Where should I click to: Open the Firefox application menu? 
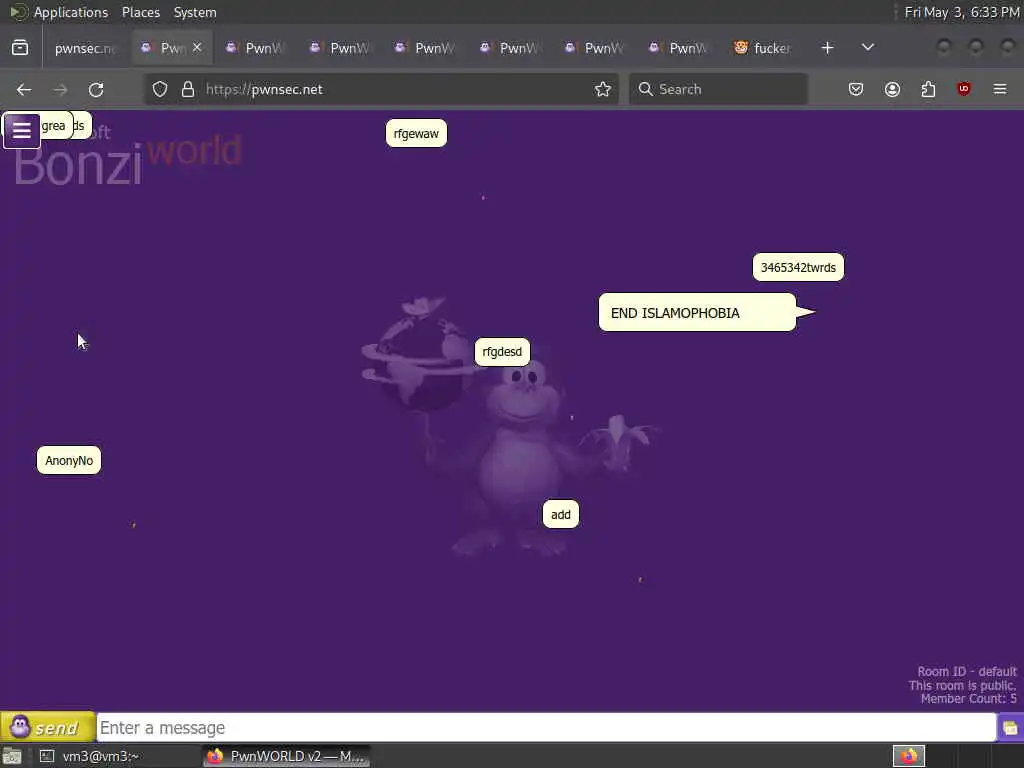(1000, 89)
